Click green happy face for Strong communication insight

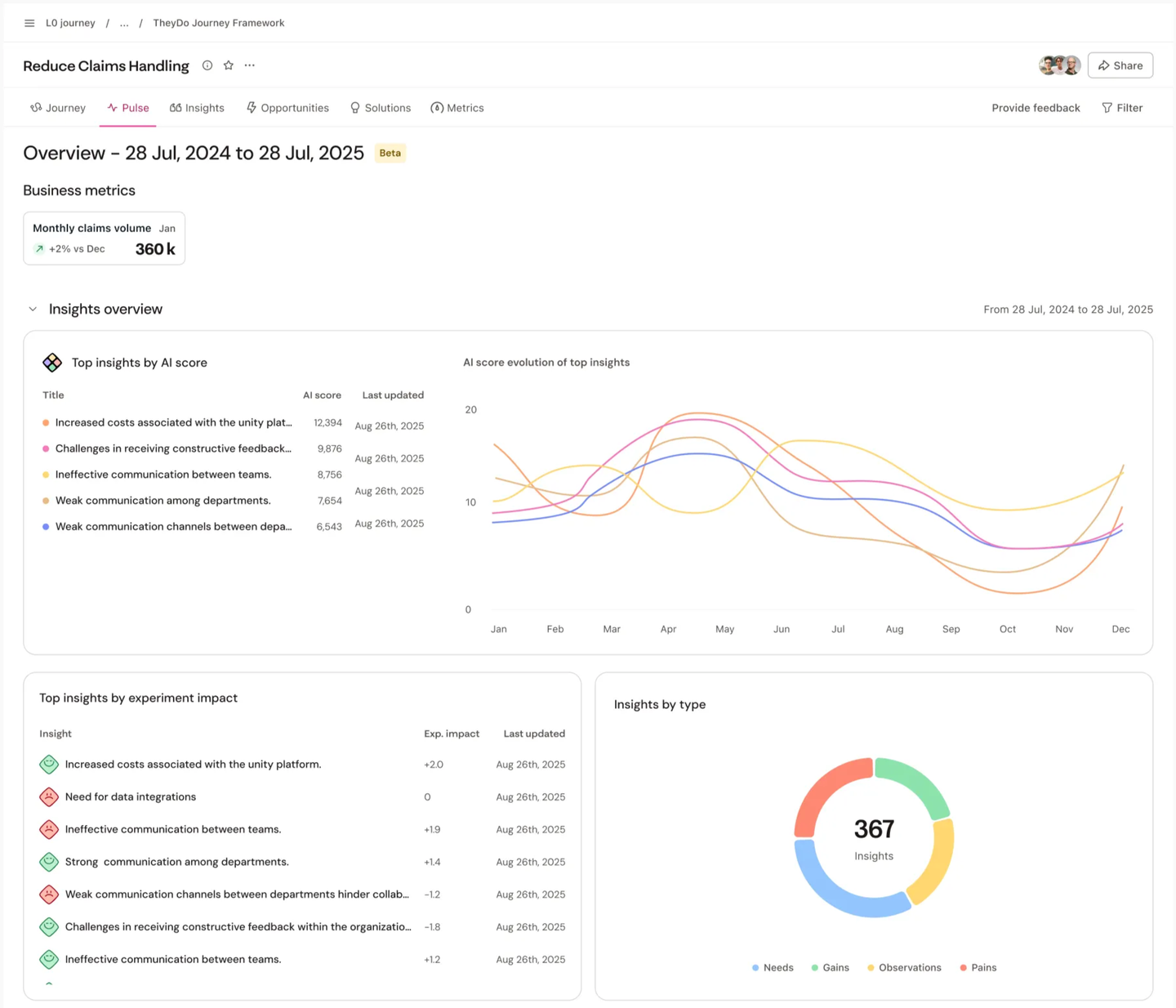49,862
